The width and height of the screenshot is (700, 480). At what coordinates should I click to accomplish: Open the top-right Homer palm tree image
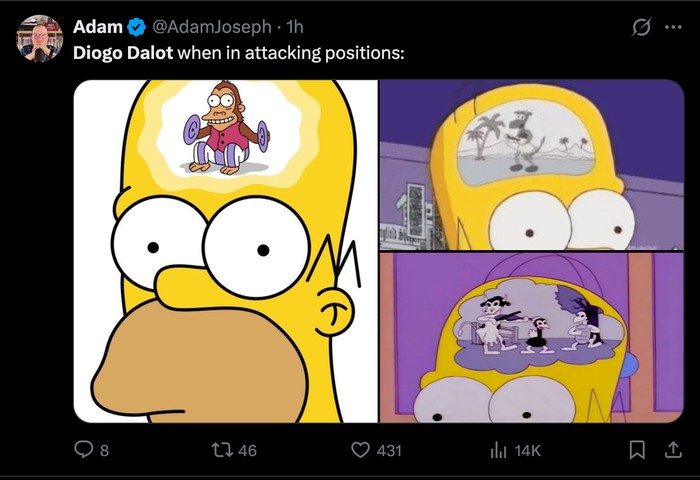[x=531, y=164]
